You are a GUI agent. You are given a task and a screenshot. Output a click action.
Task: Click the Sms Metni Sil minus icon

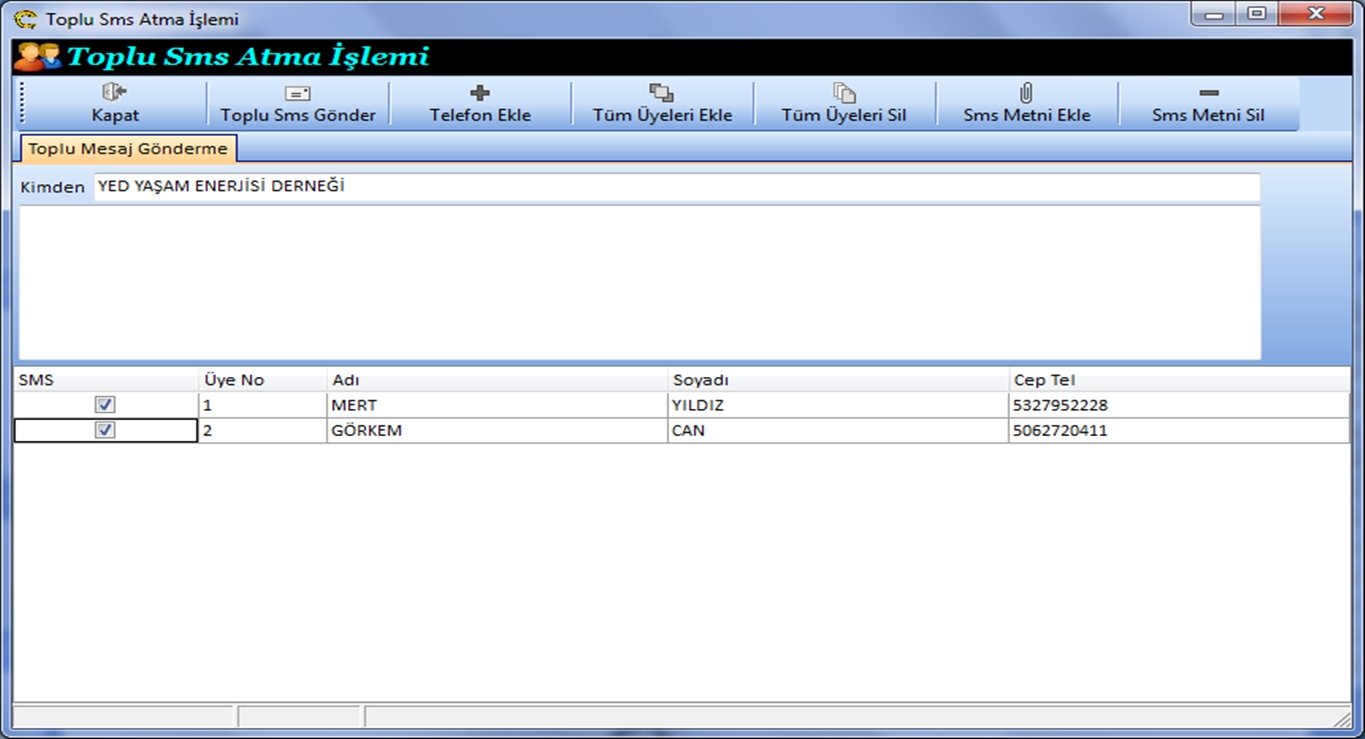(x=1208, y=93)
